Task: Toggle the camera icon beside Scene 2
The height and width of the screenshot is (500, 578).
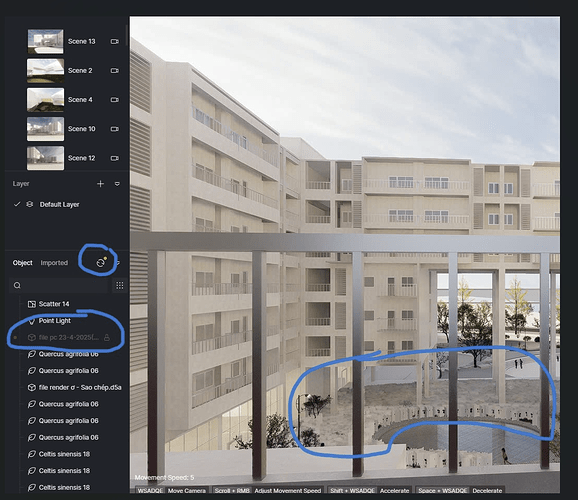Action: coord(115,70)
